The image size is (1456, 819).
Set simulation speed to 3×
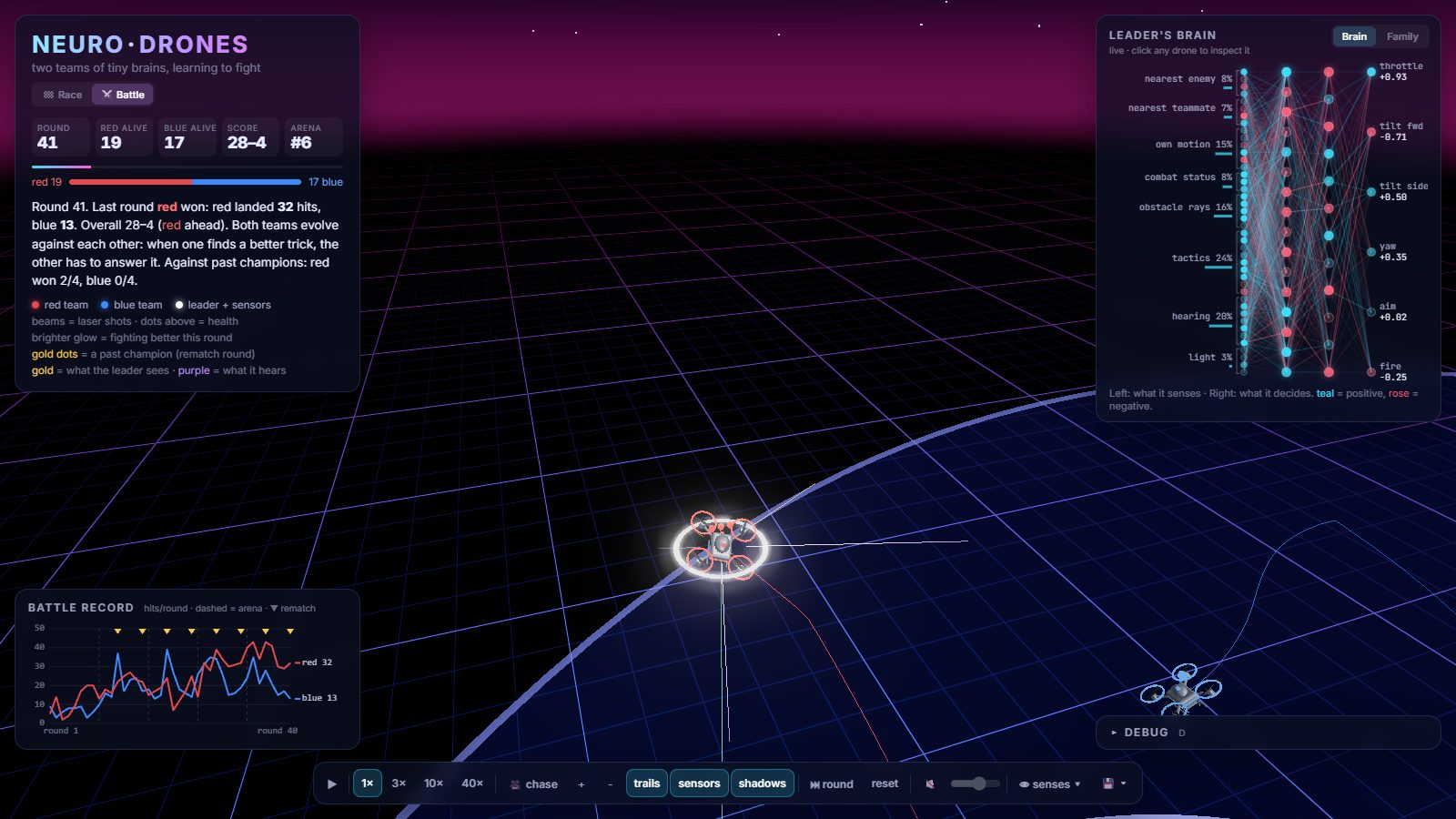[399, 784]
